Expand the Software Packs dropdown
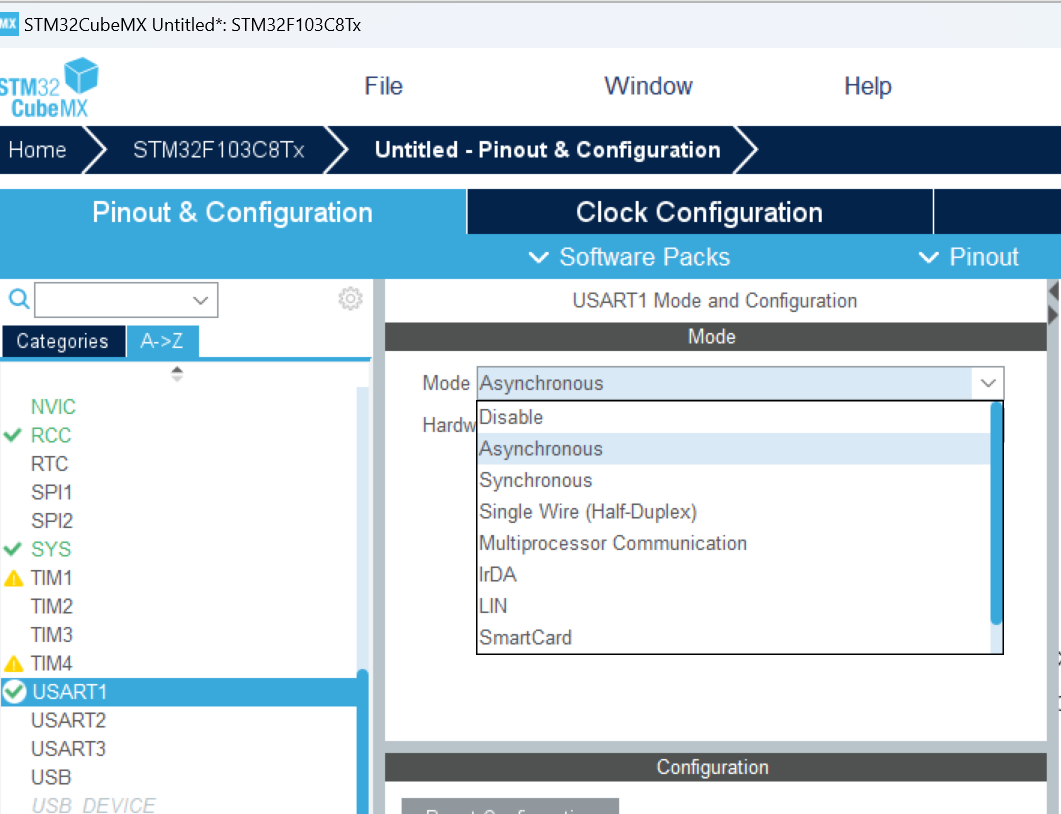 [x=629, y=257]
